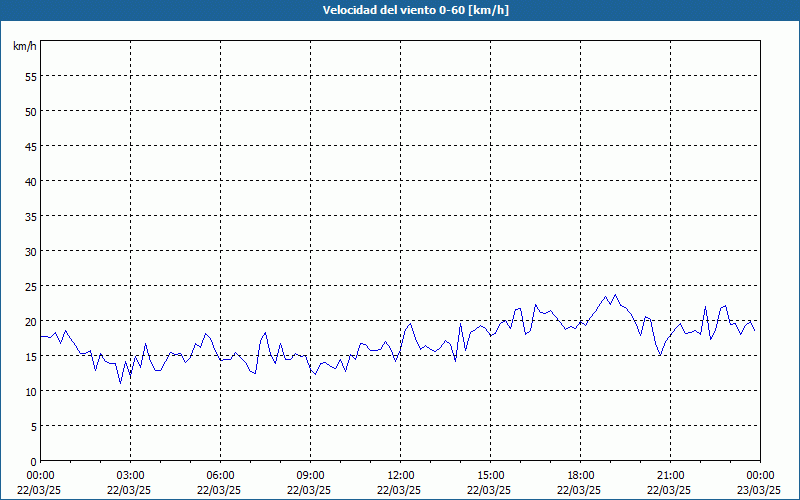Viewport: 800px width, 500px height.
Task: Click the 0 y-axis origin label
Action: point(34,462)
